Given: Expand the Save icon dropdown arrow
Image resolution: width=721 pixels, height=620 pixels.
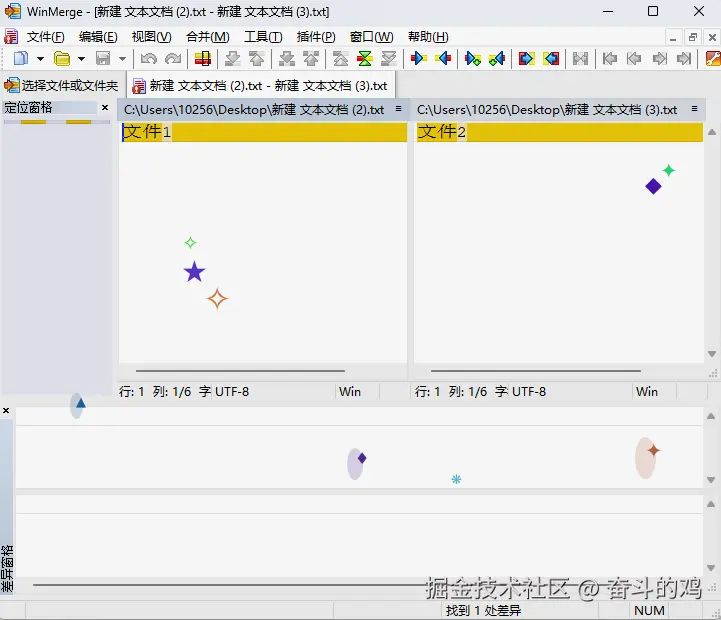Looking at the screenshot, I should [x=122, y=58].
